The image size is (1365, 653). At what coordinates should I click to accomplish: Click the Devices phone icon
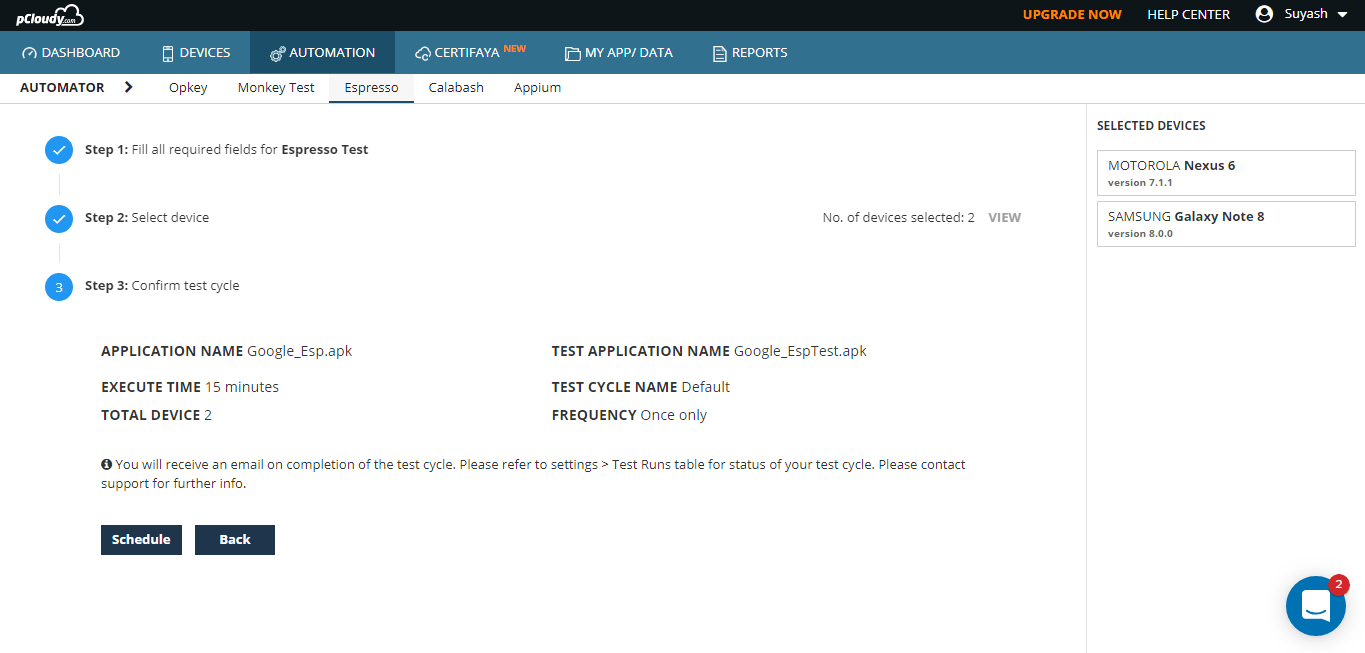click(168, 53)
